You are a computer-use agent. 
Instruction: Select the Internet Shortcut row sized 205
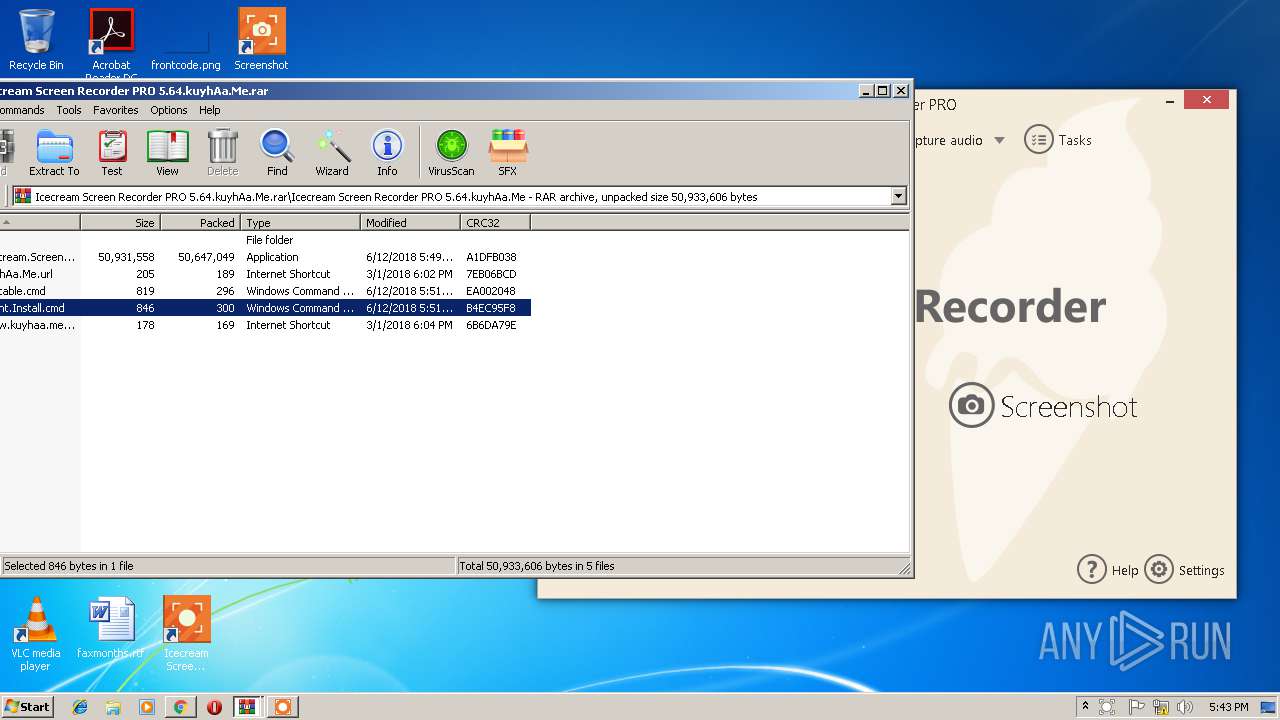click(x=265, y=274)
